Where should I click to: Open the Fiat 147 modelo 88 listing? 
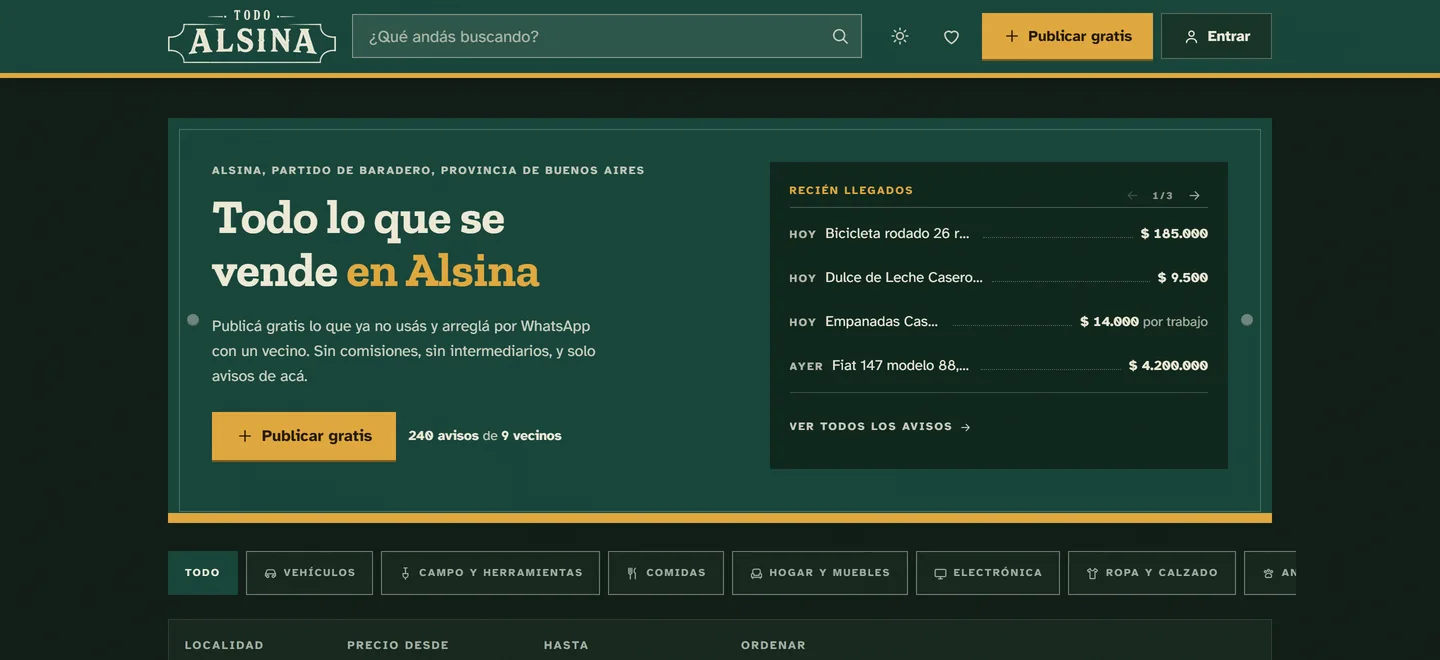[x=998, y=366]
